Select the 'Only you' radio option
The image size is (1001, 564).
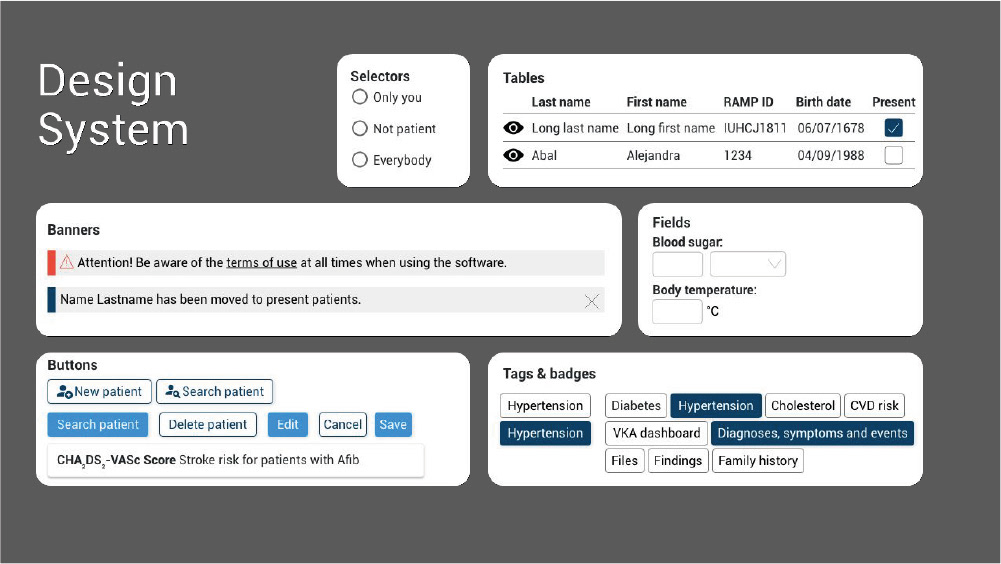click(x=359, y=97)
